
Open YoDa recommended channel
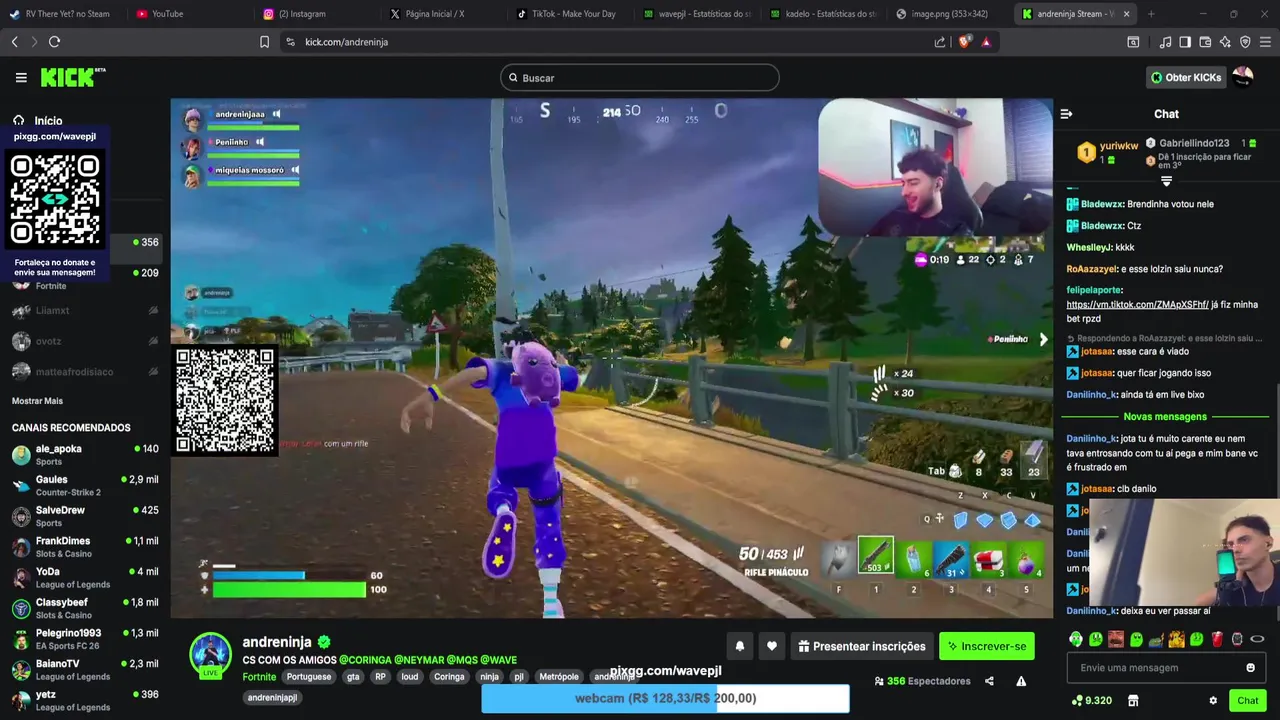tap(84, 578)
